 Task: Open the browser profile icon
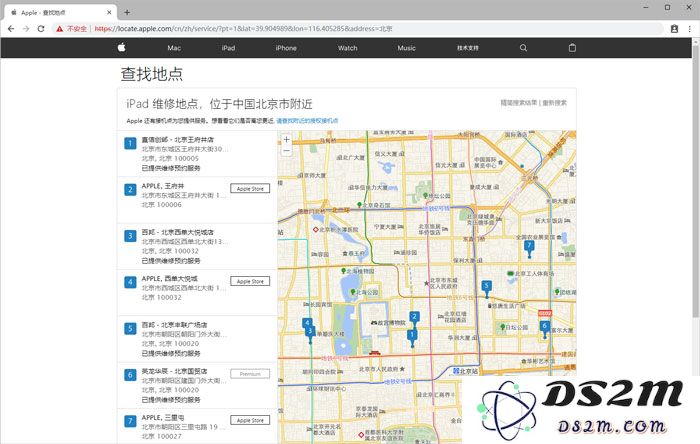674,29
